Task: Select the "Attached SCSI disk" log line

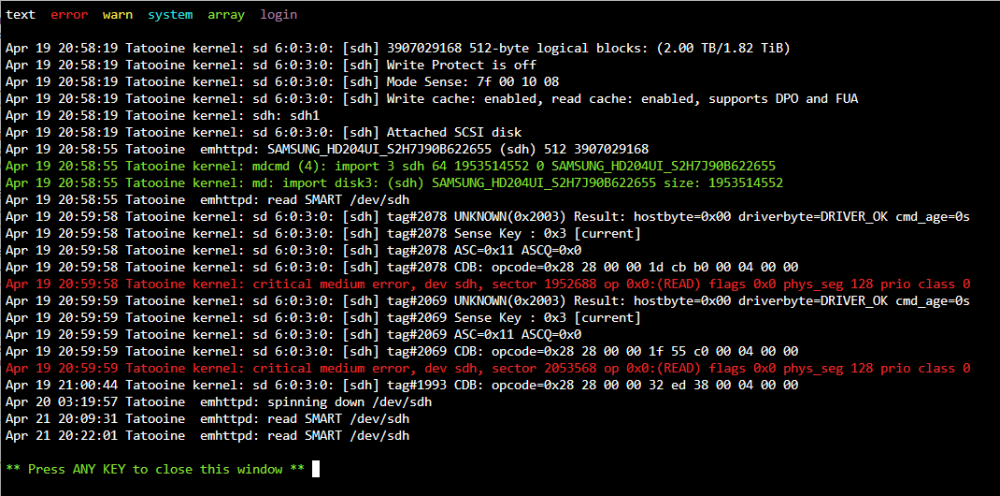Action: point(264,133)
